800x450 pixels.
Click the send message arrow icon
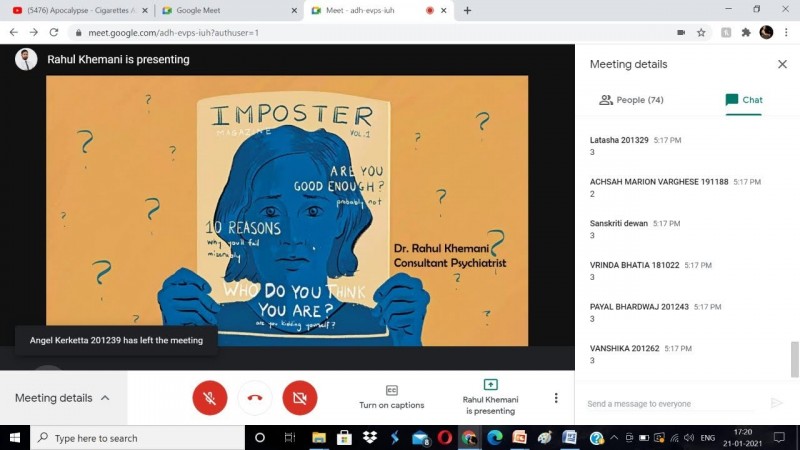[776, 403]
